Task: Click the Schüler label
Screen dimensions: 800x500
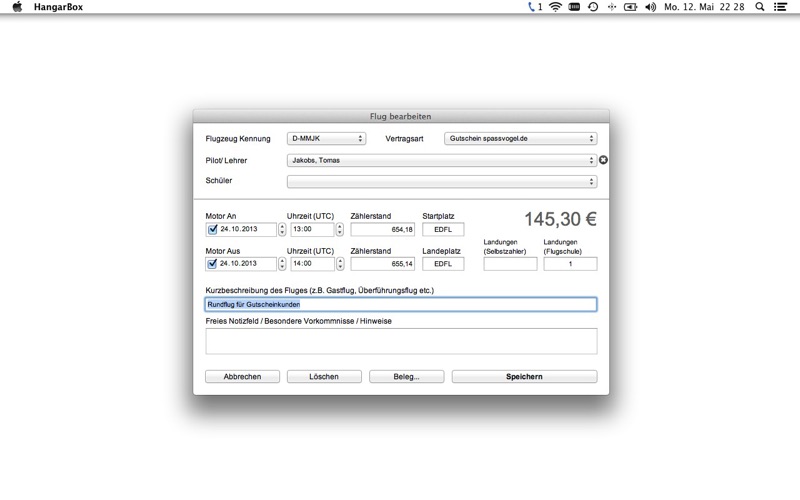Action: click(218, 181)
